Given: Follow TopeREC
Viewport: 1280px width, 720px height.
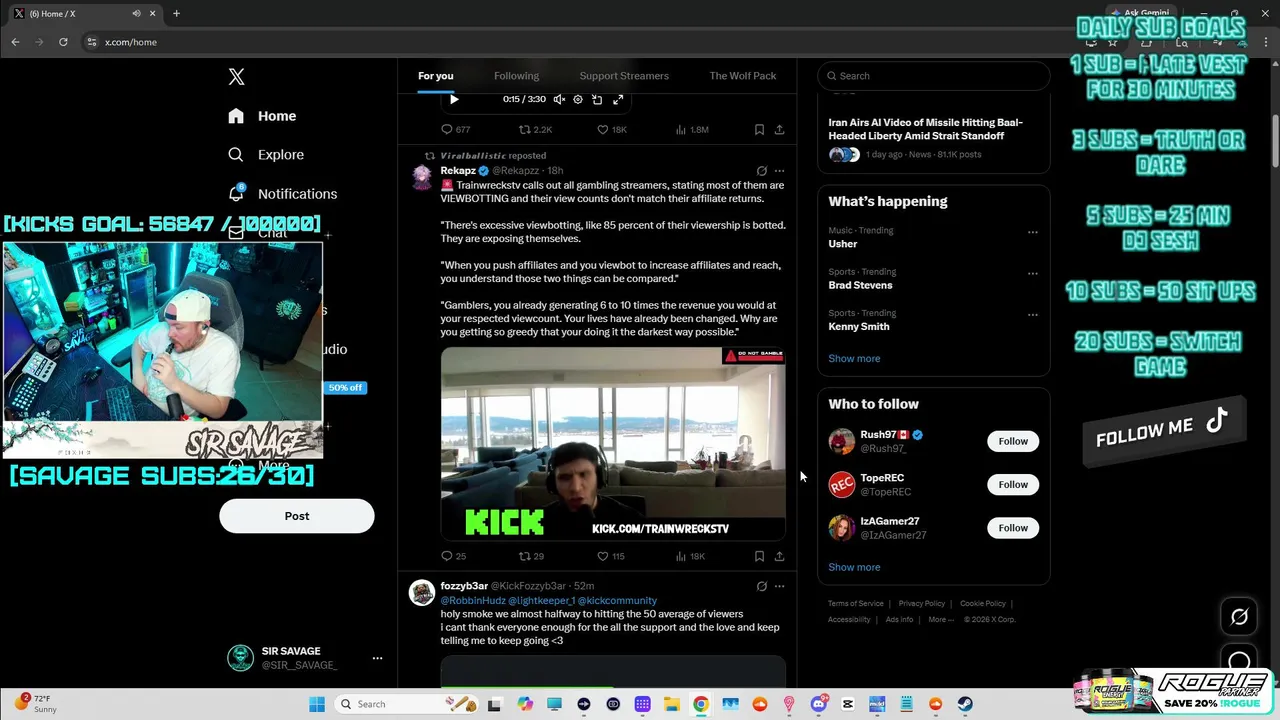Looking at the screenshot, I should pyautogui.click(x=1013, y=484).
